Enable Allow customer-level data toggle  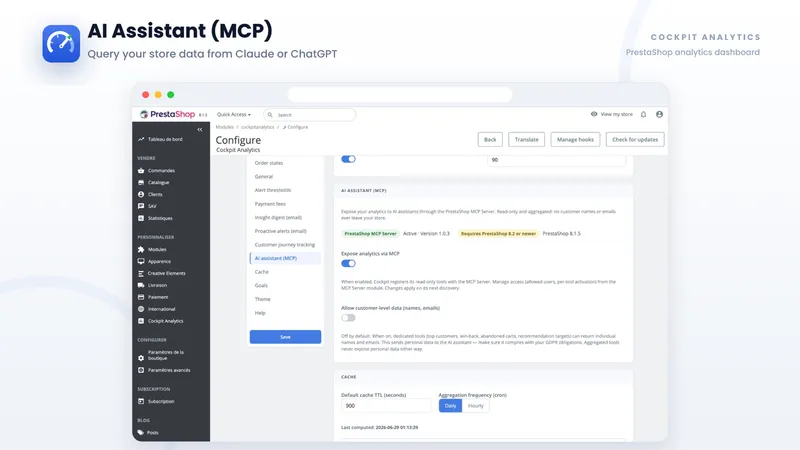click(348, 318)
